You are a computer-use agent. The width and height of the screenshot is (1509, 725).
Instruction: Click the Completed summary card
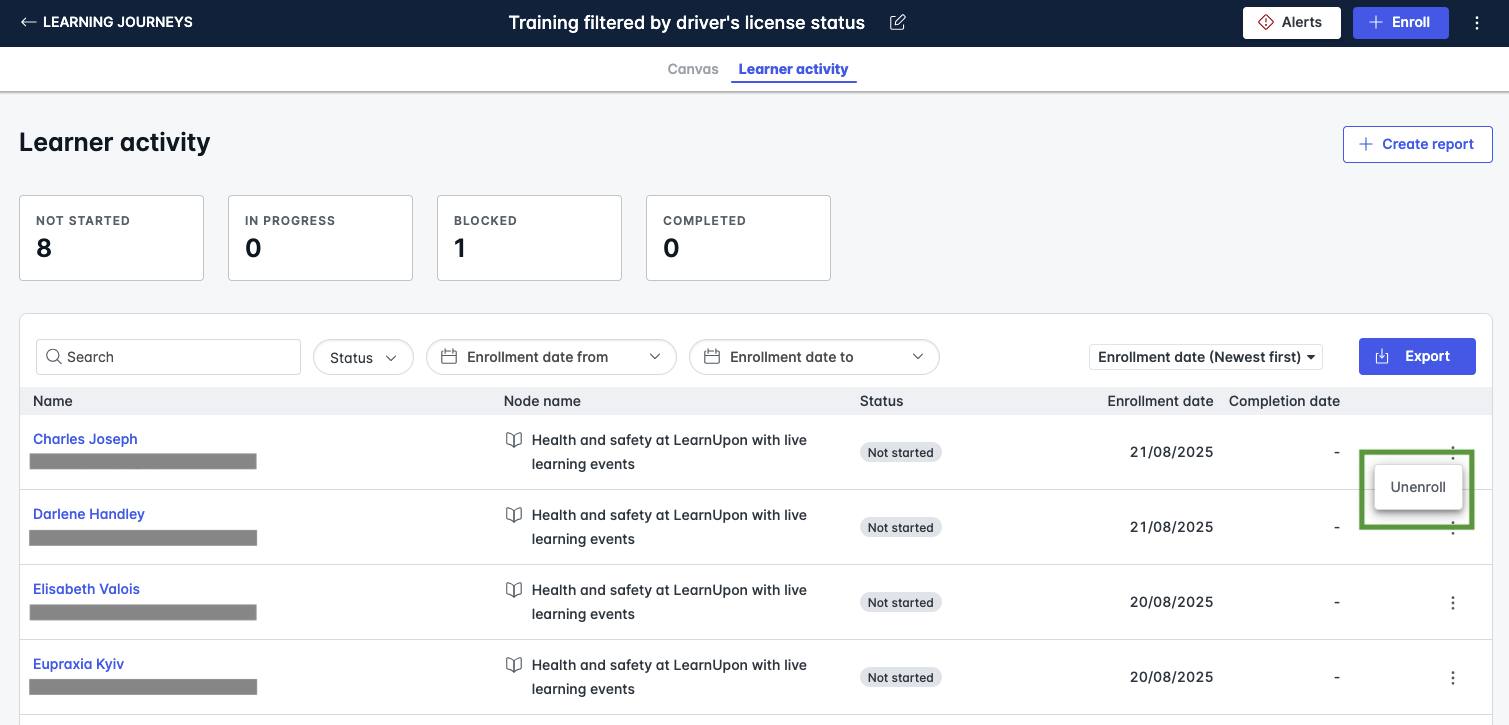[x=738, y=238]
